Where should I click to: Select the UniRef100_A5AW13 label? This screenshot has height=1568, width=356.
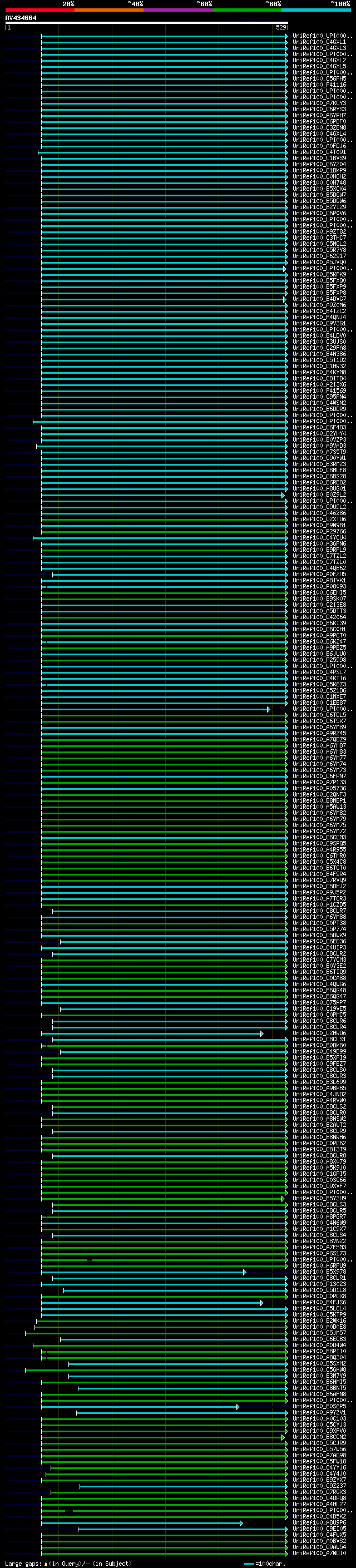319,807
